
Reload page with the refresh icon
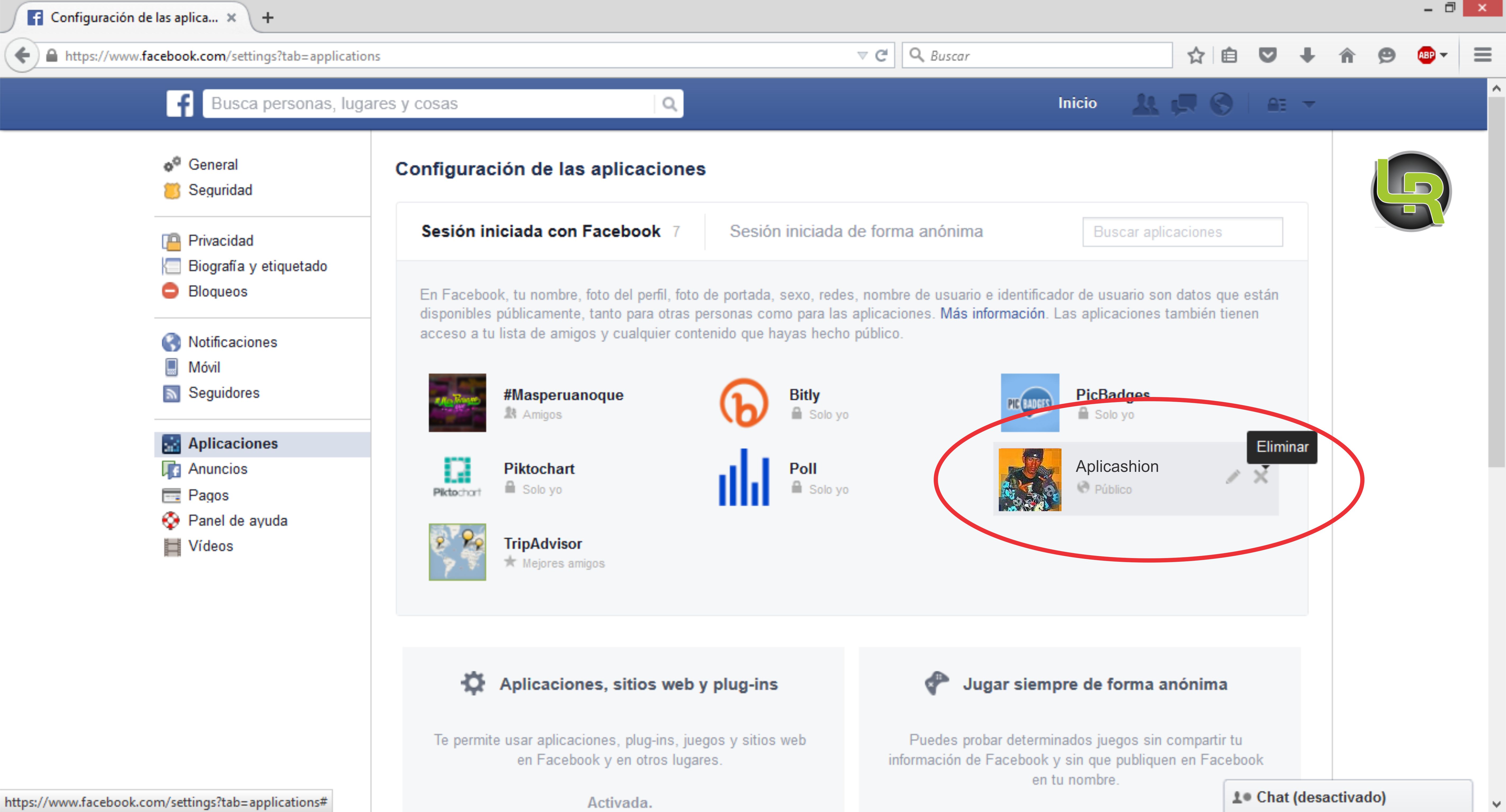[x=881, y=56]
